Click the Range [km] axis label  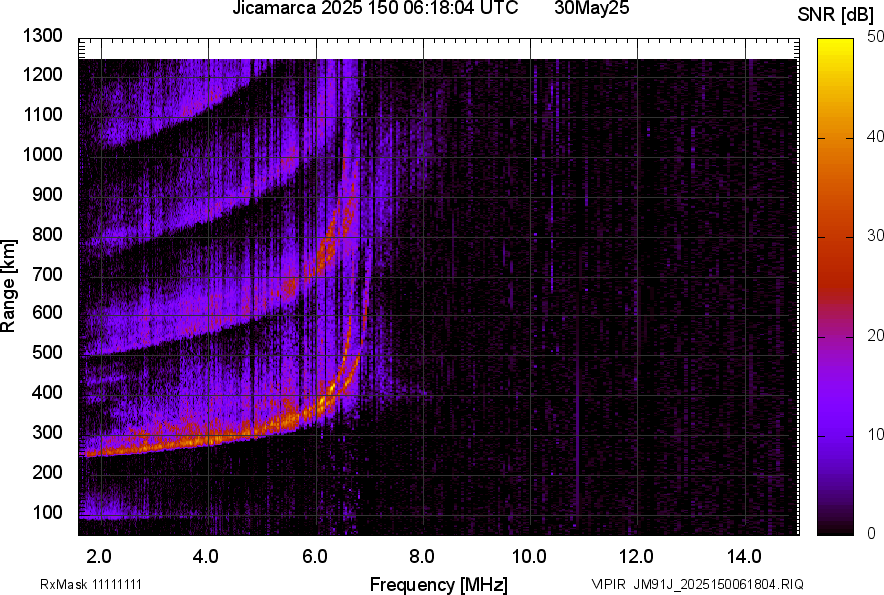[8, 286]
